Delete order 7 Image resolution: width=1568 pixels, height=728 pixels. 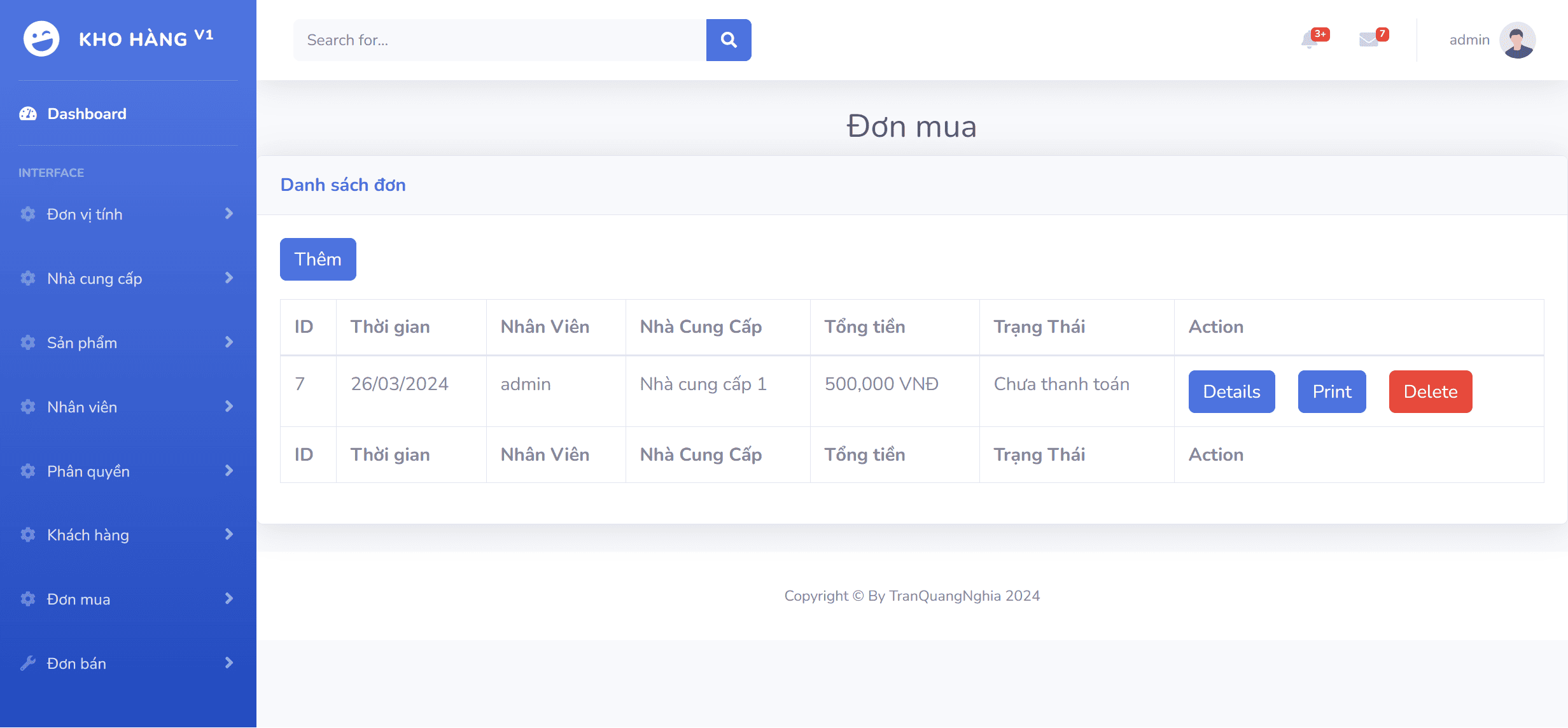pos(1431,391)
